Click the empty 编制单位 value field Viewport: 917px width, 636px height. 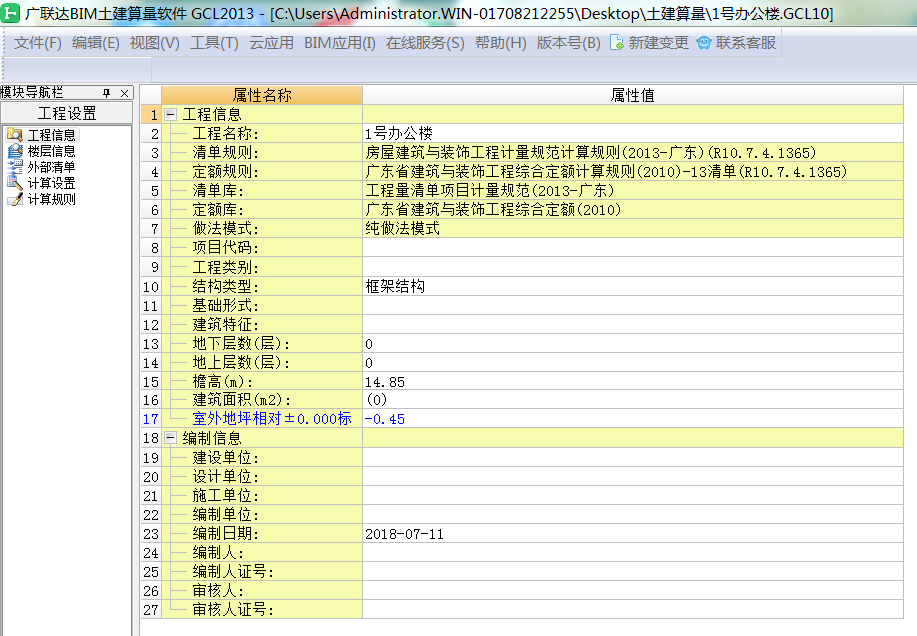coord(633,514)
